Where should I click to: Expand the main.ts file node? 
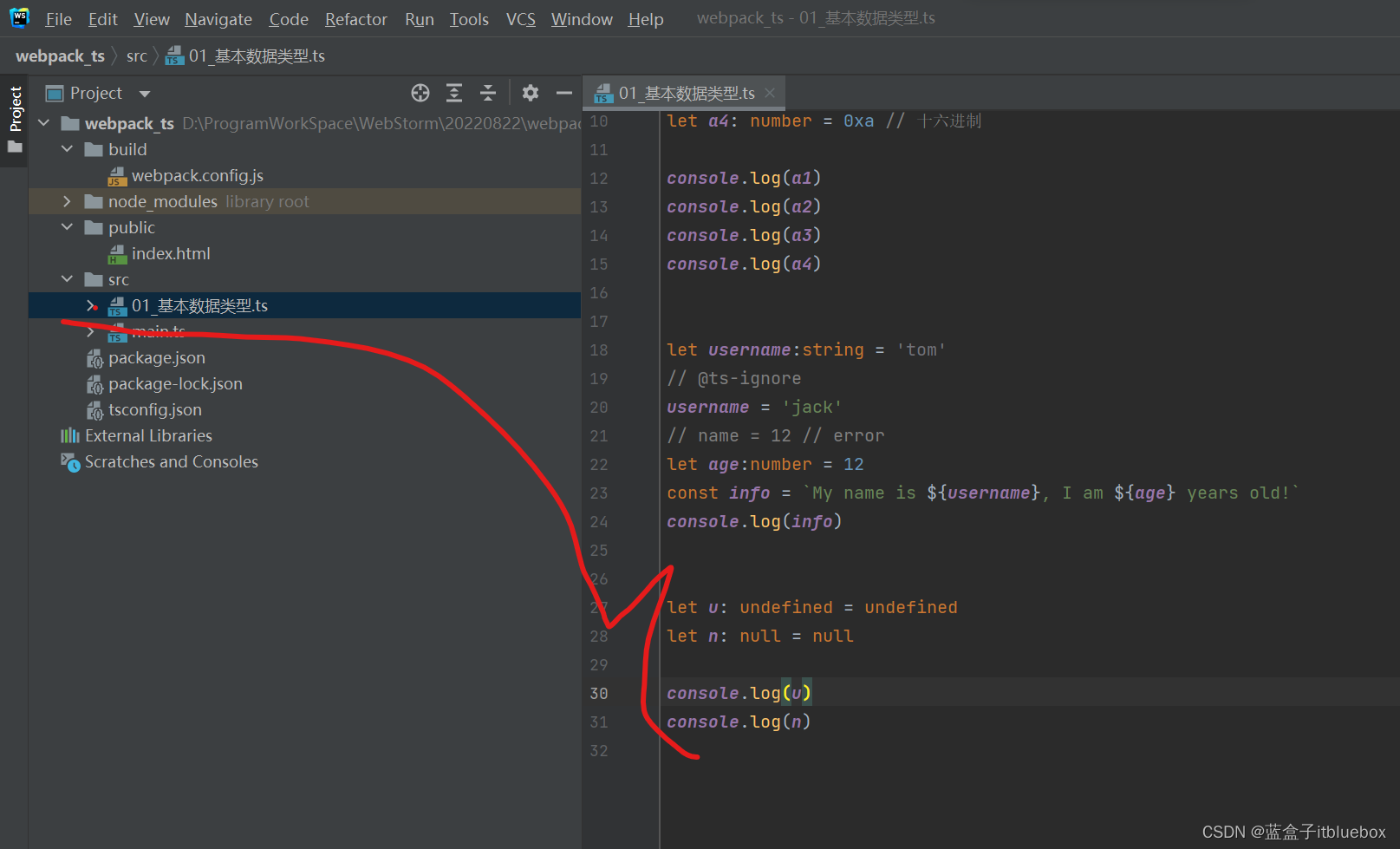click(91, 331)
